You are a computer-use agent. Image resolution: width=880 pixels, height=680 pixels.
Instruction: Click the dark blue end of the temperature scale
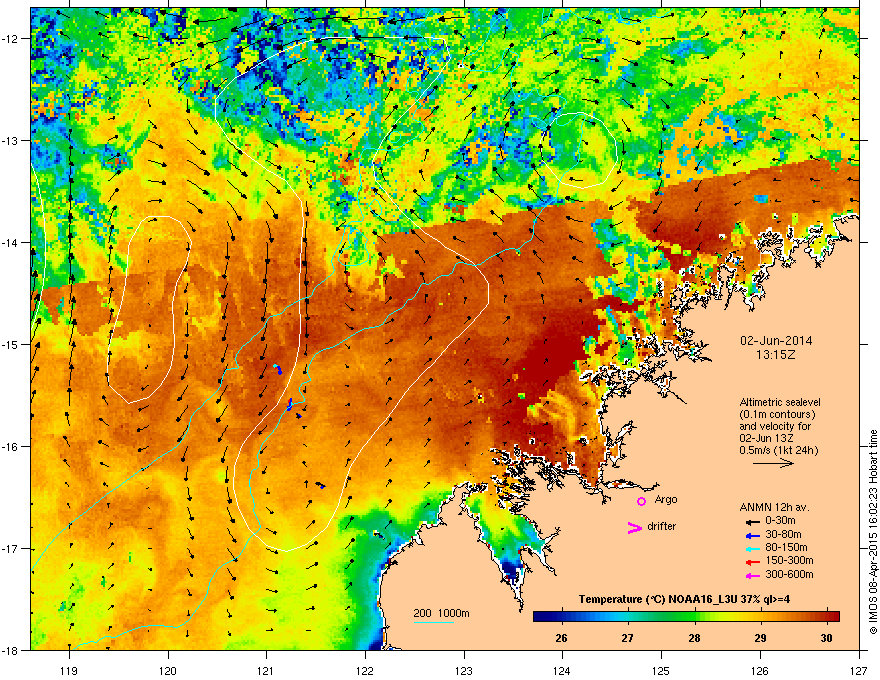pos(539,616)
